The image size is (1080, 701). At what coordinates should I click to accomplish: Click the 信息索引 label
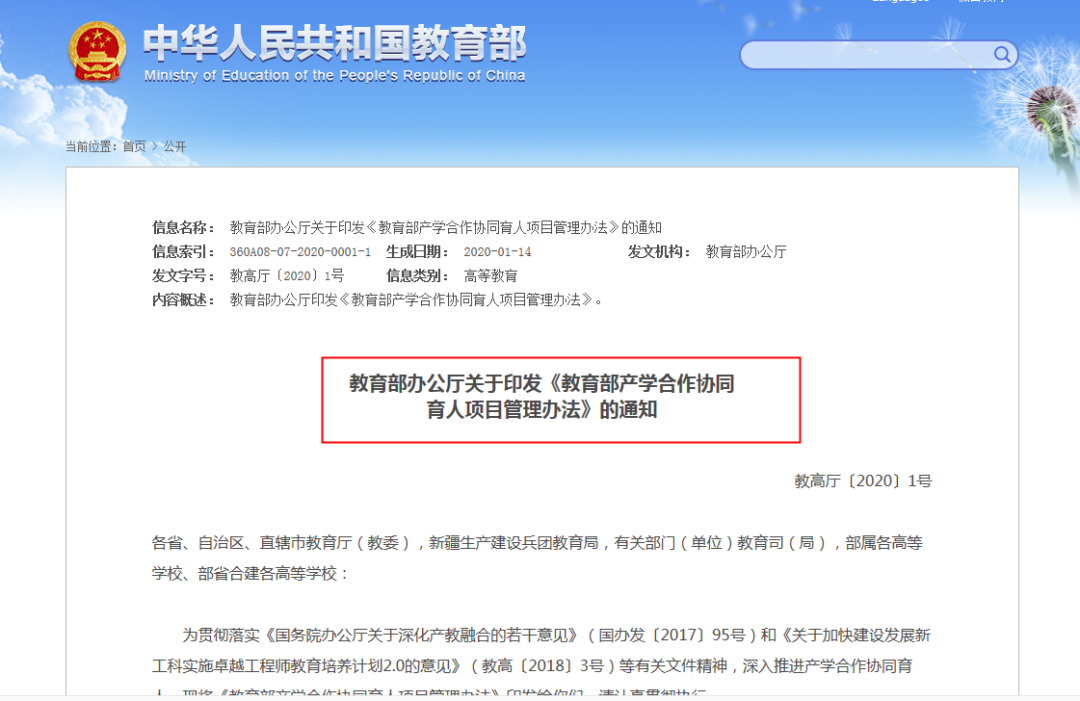click(183, 252)
